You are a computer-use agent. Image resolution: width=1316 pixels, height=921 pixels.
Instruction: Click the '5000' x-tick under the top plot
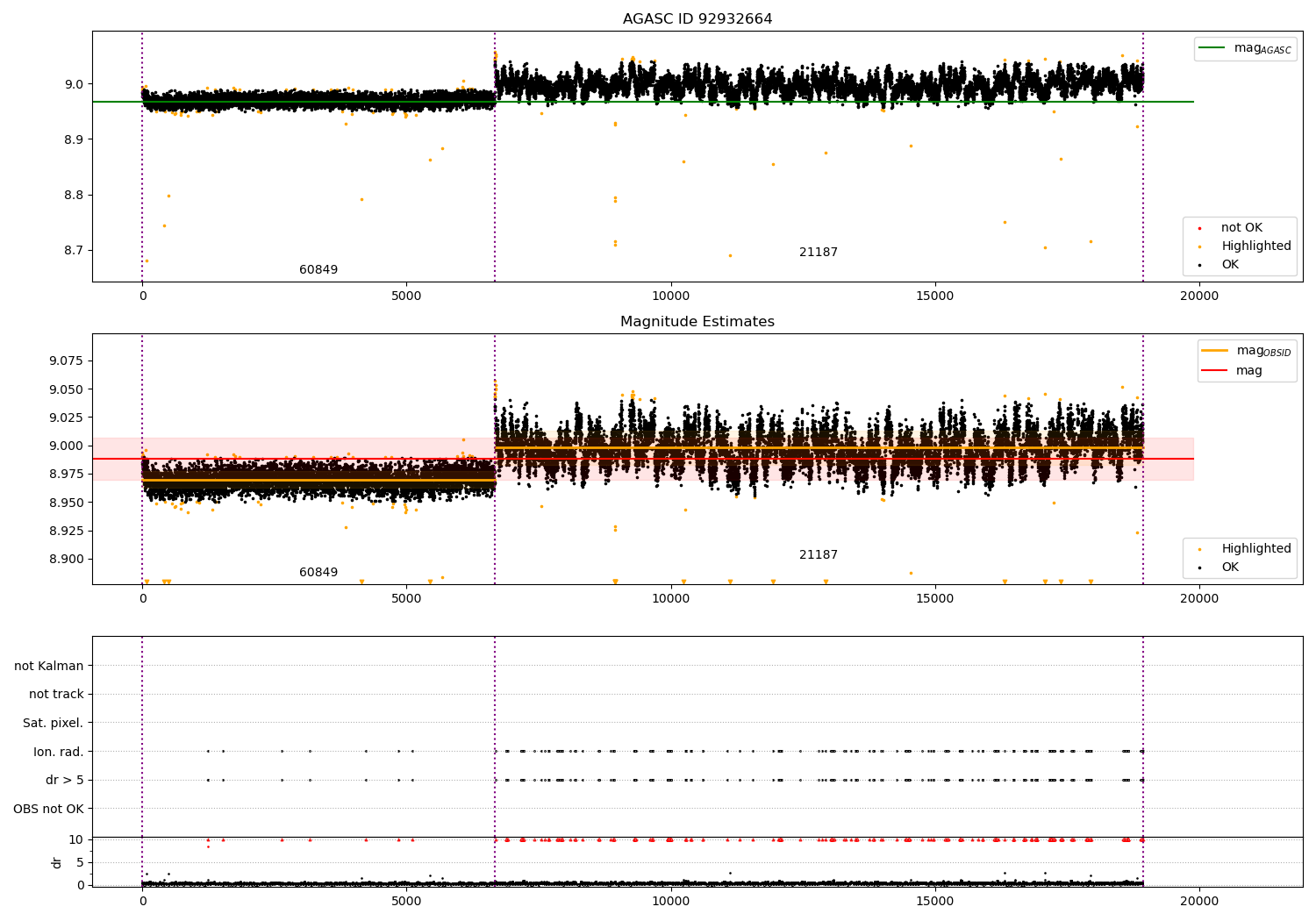click(x=406, y=296)
